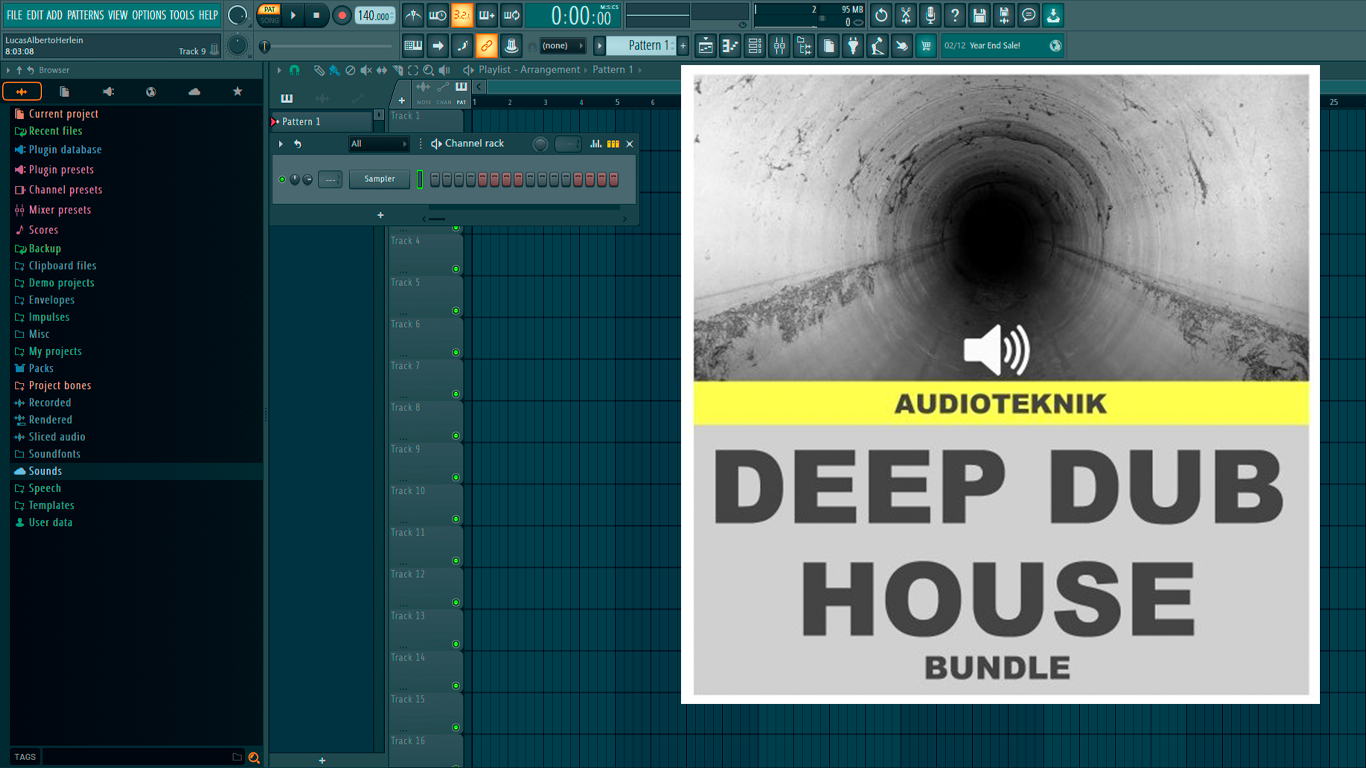Open the plugin picker plug icon
The height and width of the screenshot is (768, 1366).
853,45
